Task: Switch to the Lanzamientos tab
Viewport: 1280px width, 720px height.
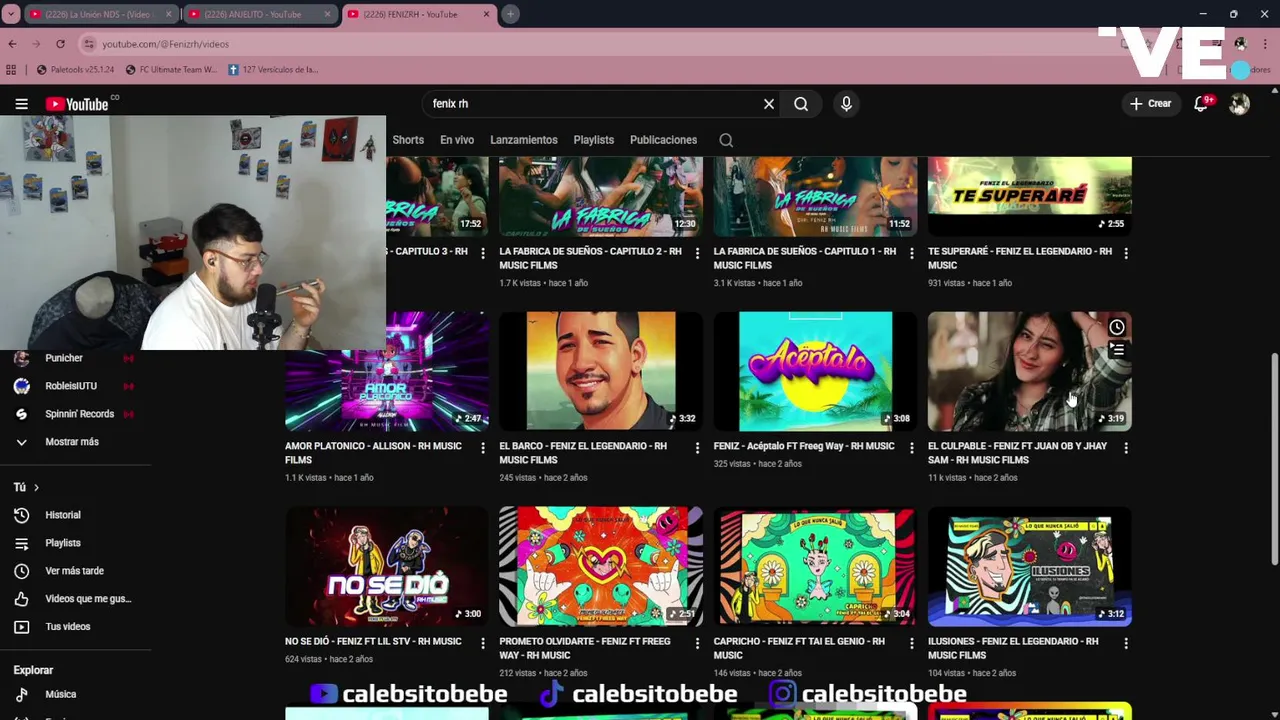Action: coord(524,140)
